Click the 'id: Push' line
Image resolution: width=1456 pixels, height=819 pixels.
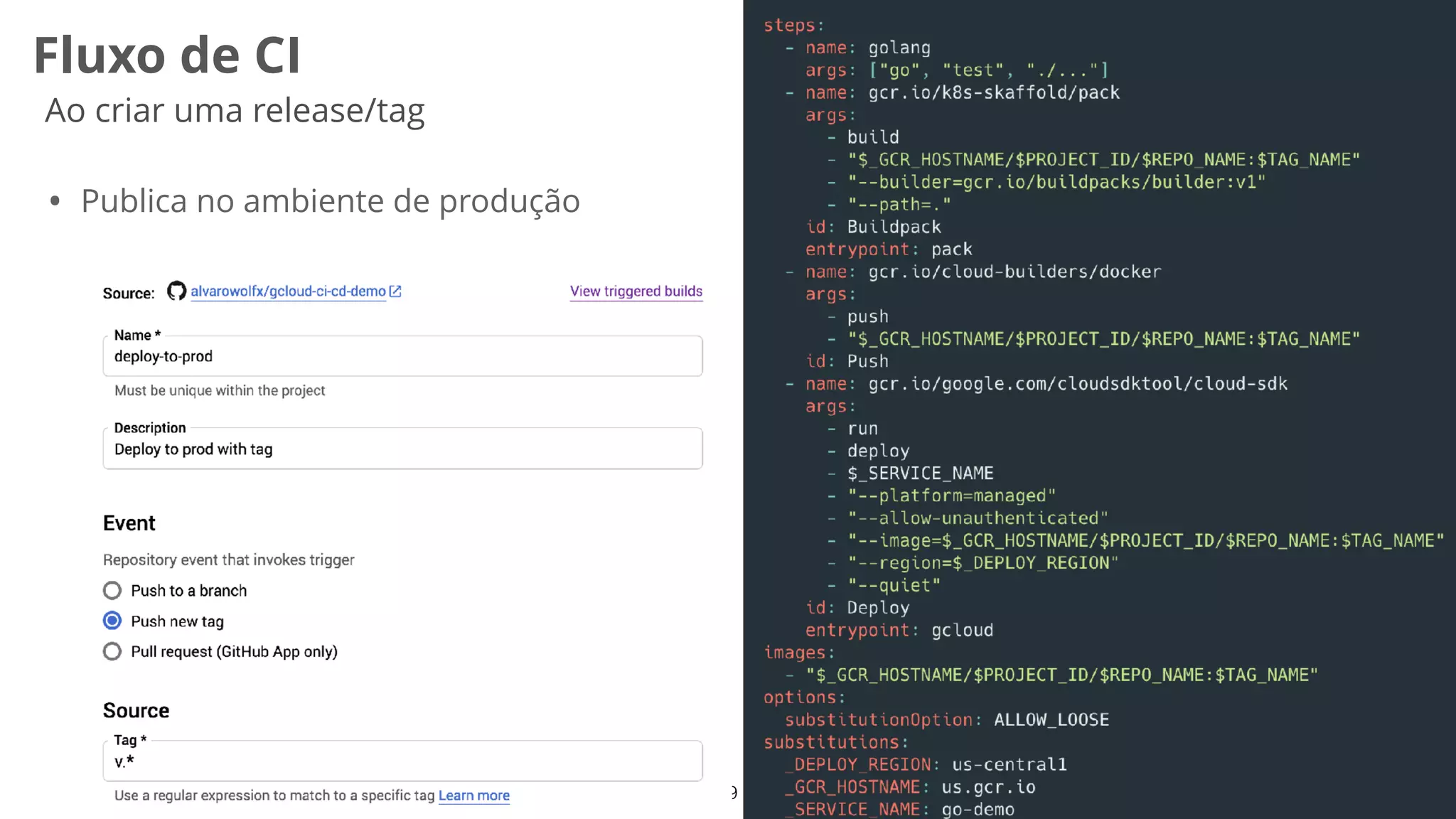tap(847, 361)
